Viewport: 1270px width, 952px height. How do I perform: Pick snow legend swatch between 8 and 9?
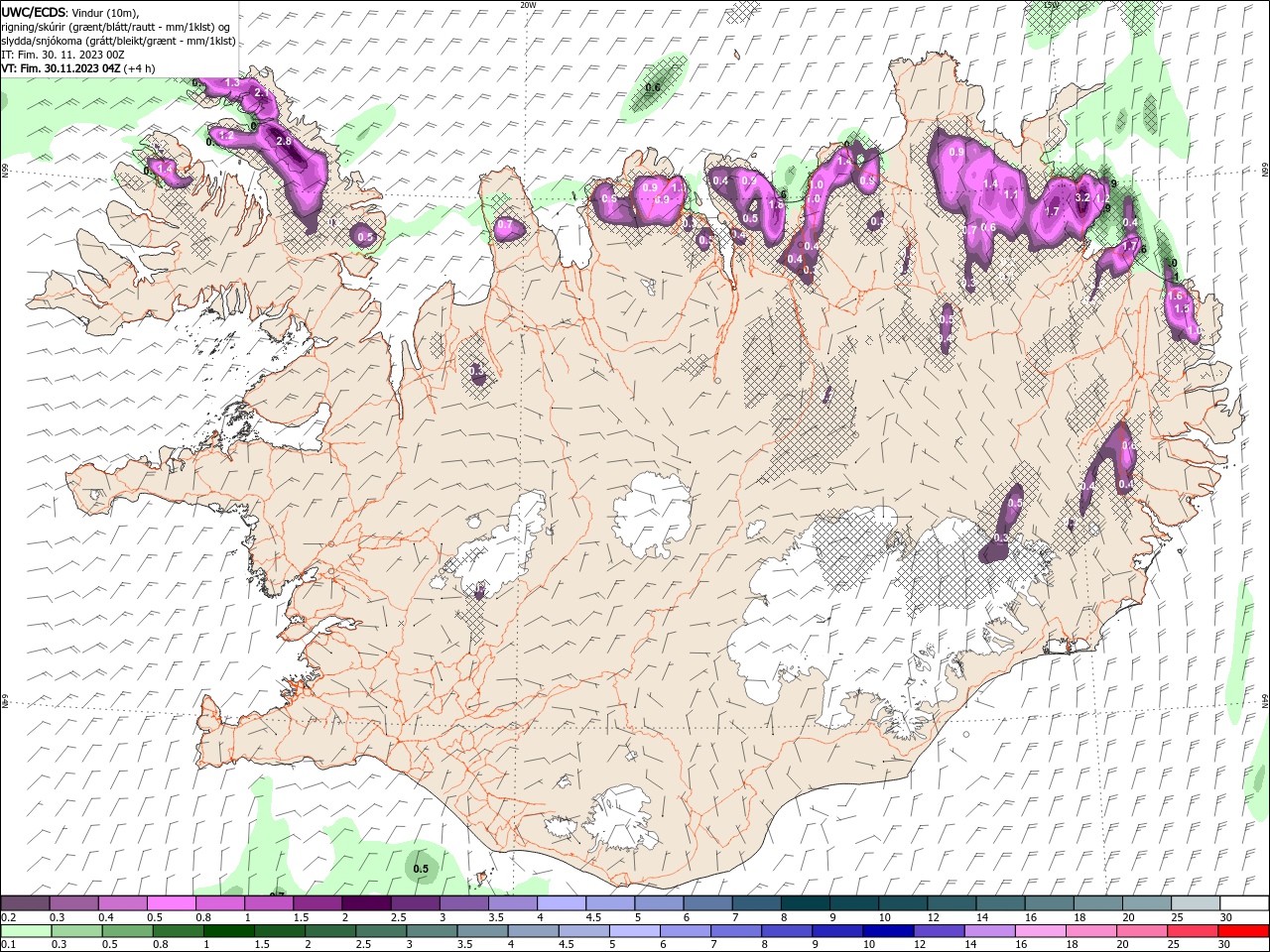coord(804,902)
